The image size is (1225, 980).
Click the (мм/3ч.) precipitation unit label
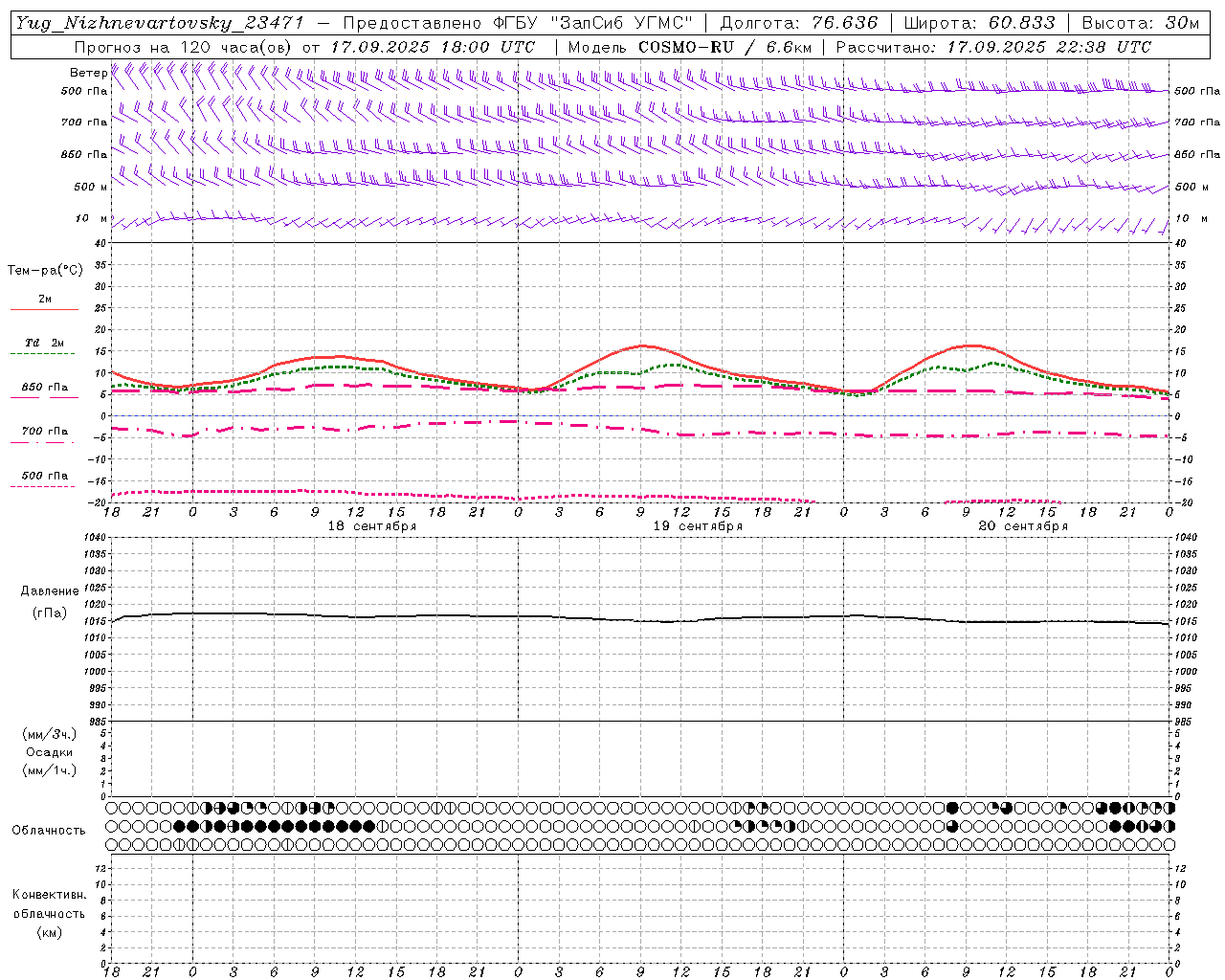[x=50, y=735]
